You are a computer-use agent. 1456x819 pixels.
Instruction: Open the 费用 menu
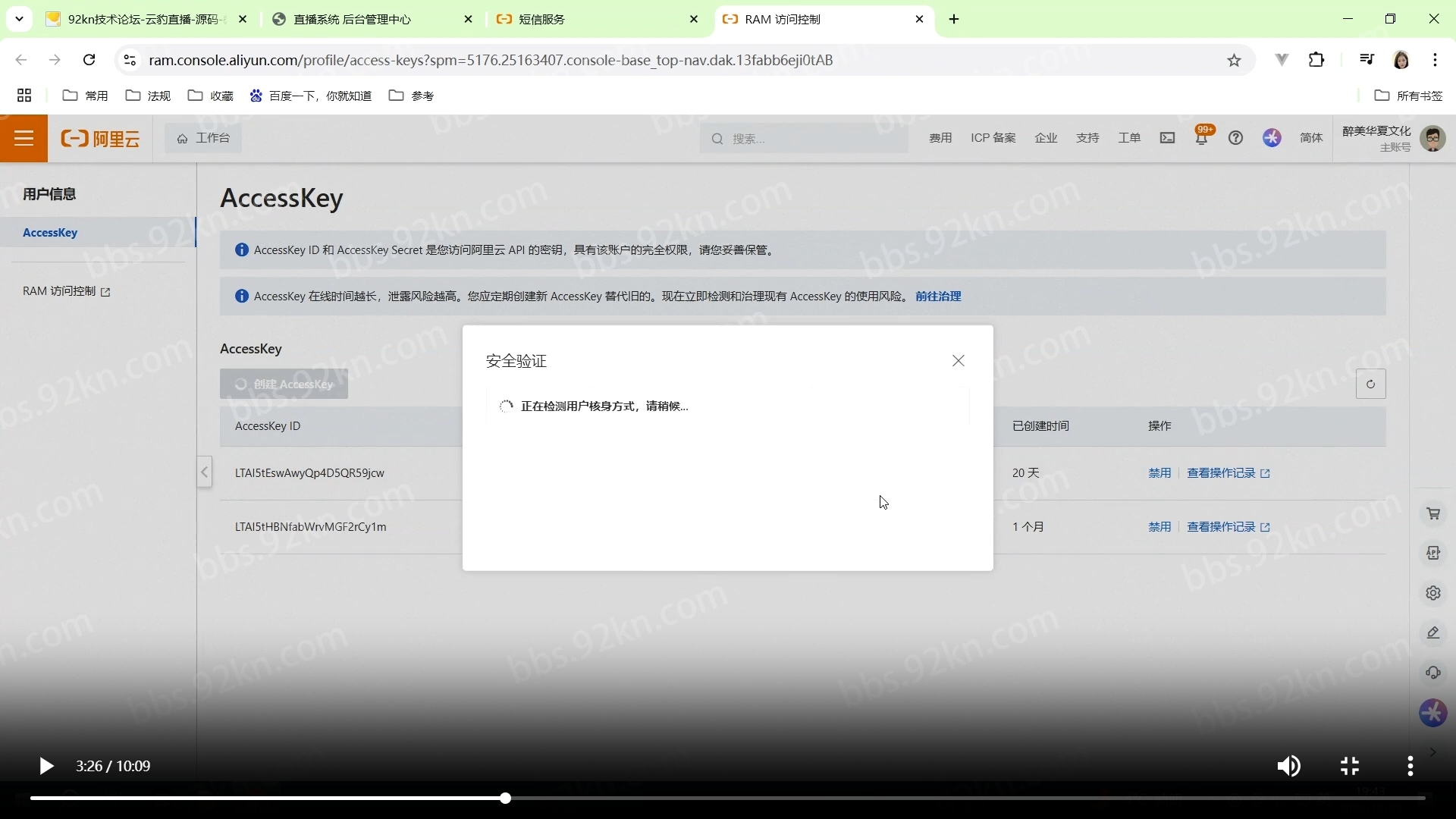940,138
